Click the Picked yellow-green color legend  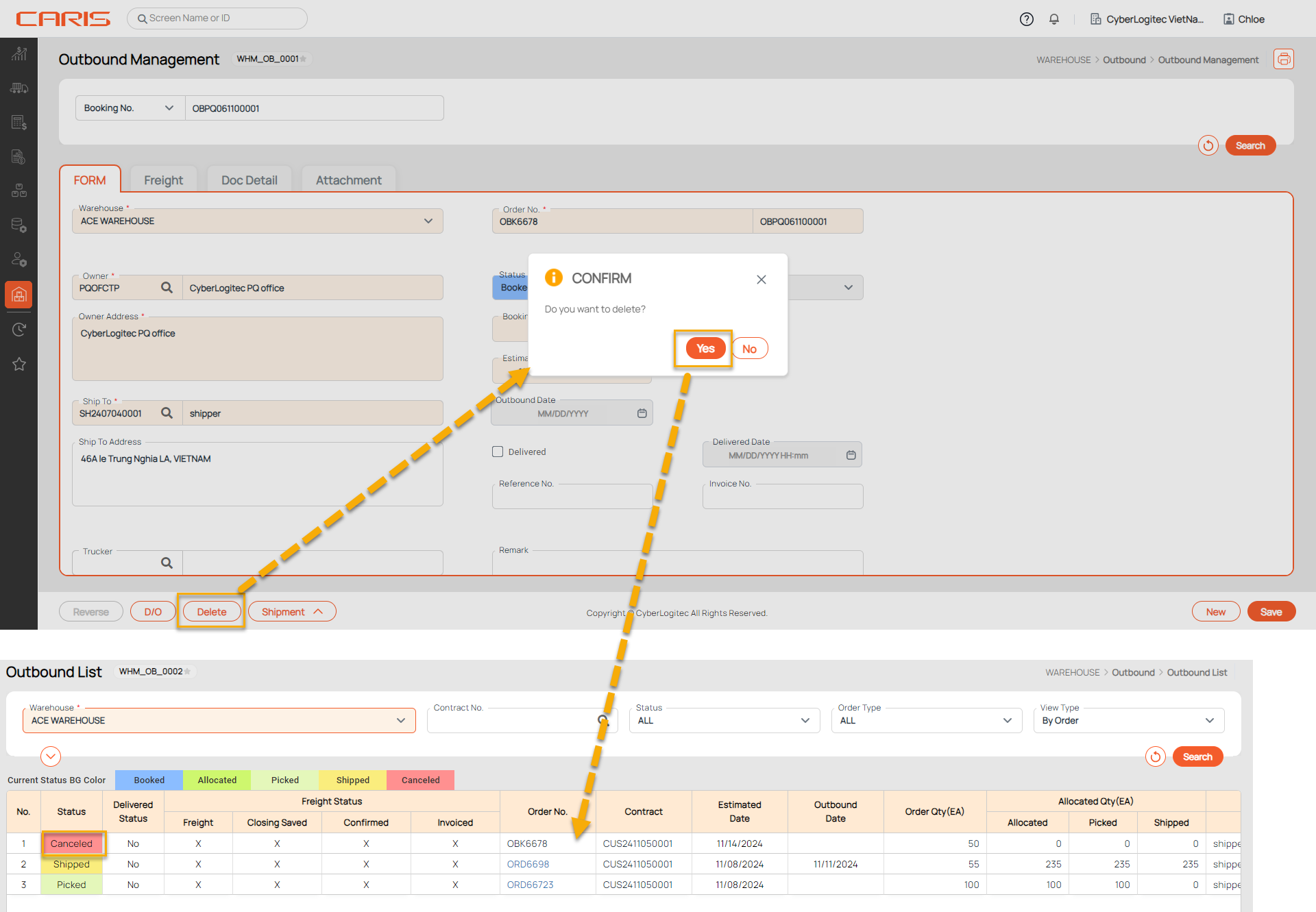click(x=285, y=780)
